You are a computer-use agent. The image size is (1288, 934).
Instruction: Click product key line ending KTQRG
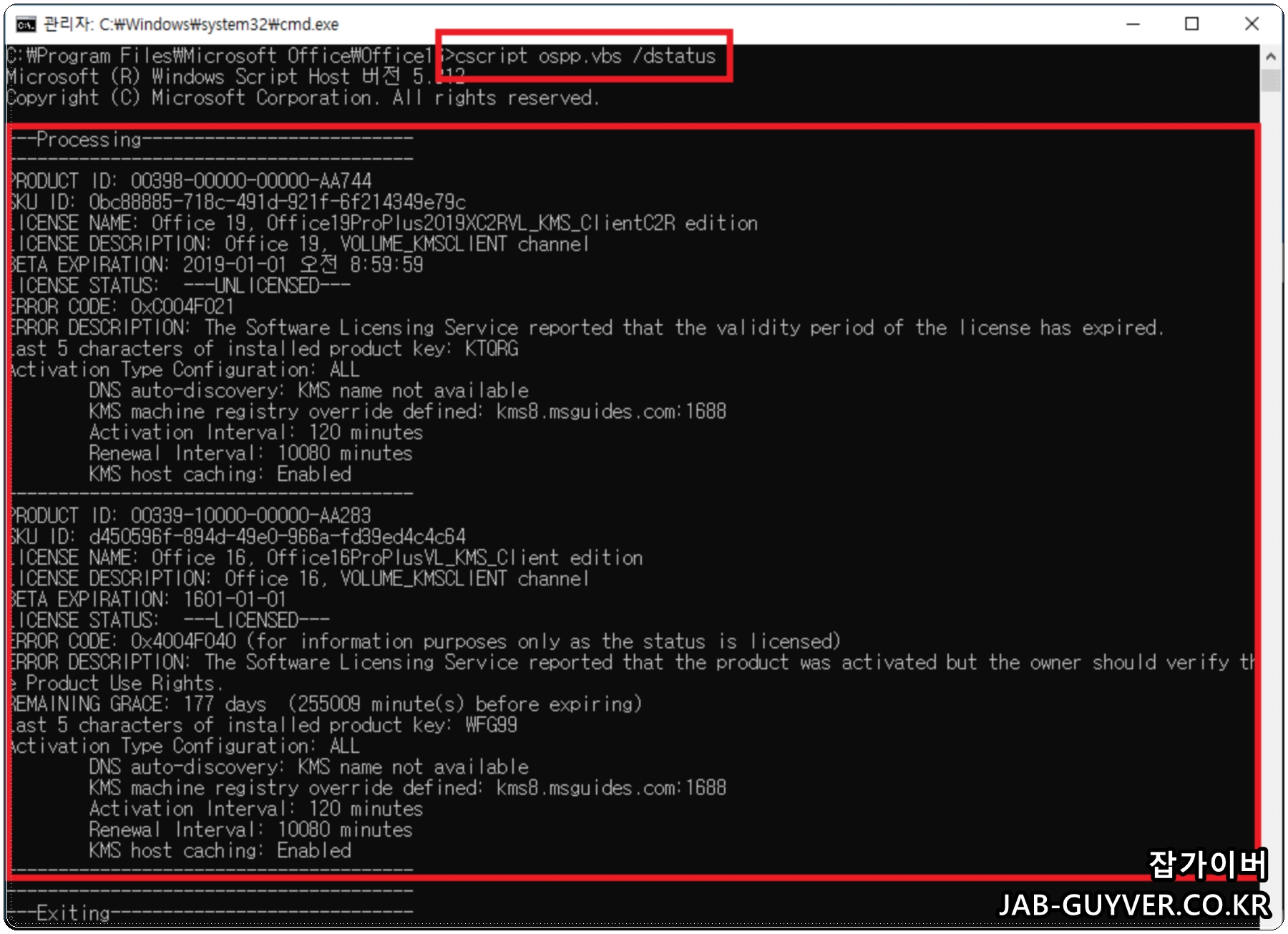(x=263, y=349)
